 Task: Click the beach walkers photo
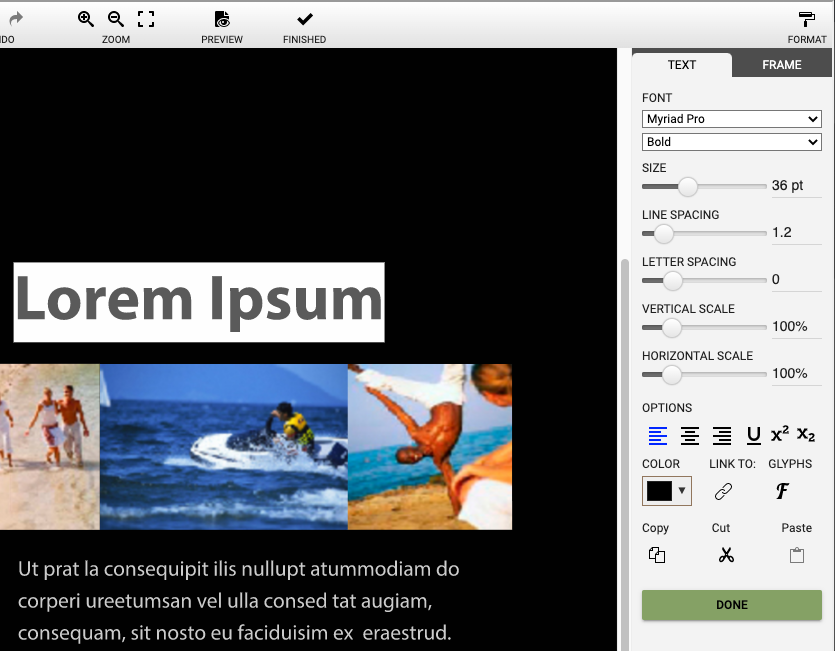tap(50, 447)
